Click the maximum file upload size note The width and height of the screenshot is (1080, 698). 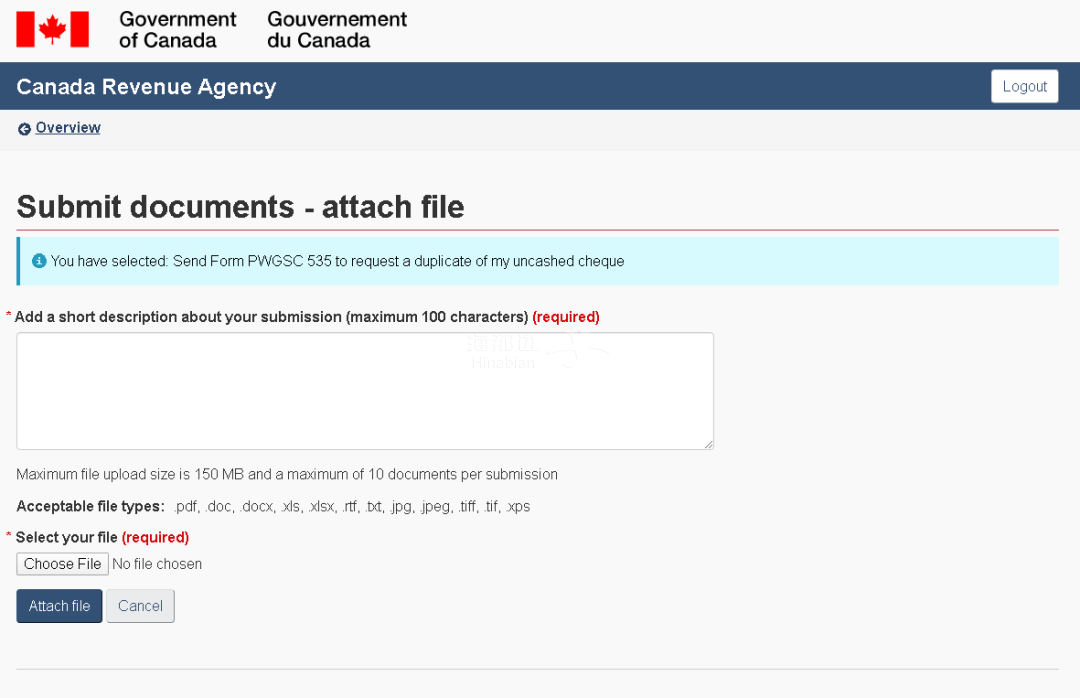(287, 474)
